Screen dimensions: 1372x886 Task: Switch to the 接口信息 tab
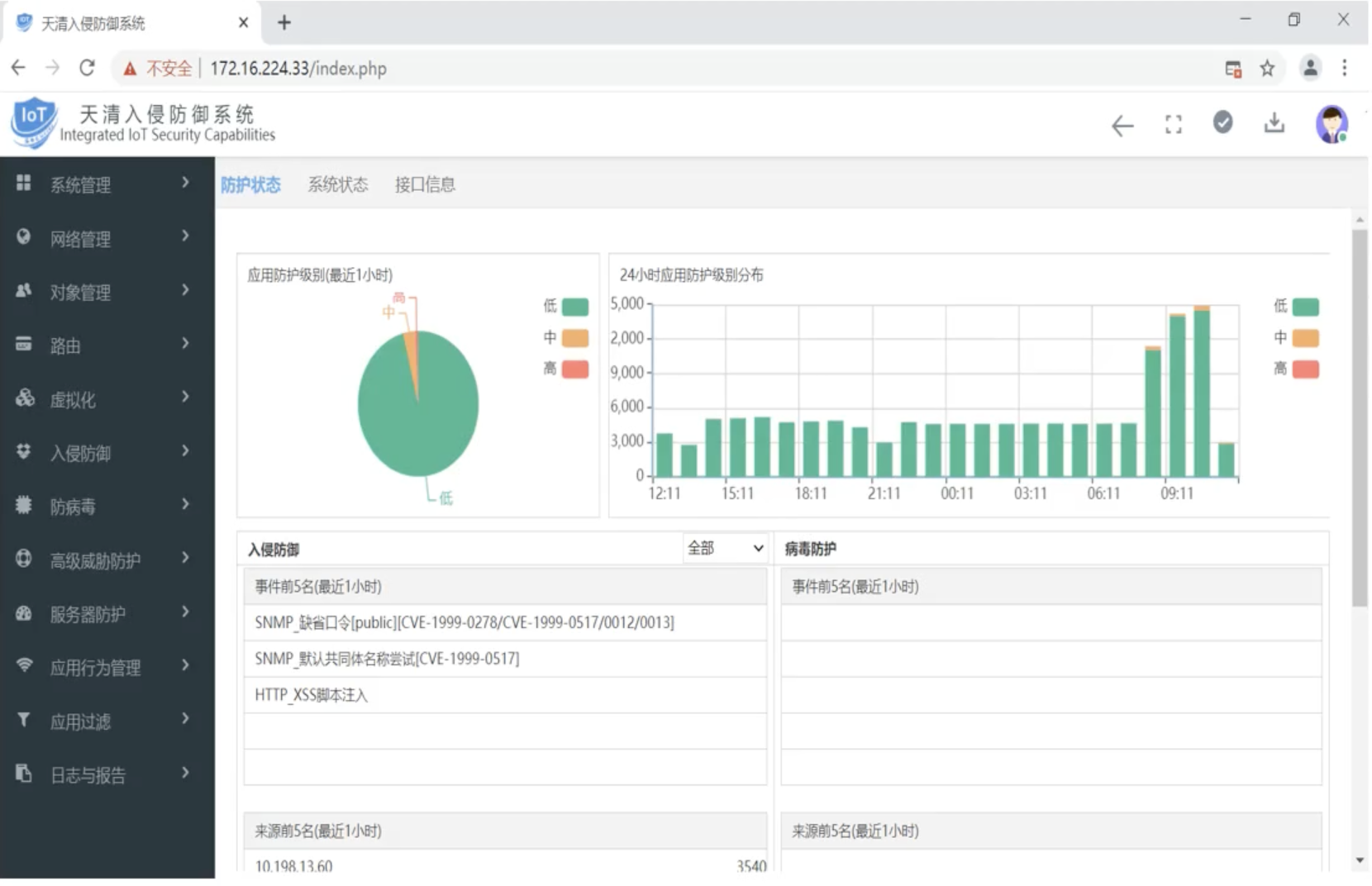(x=425, y=184)
